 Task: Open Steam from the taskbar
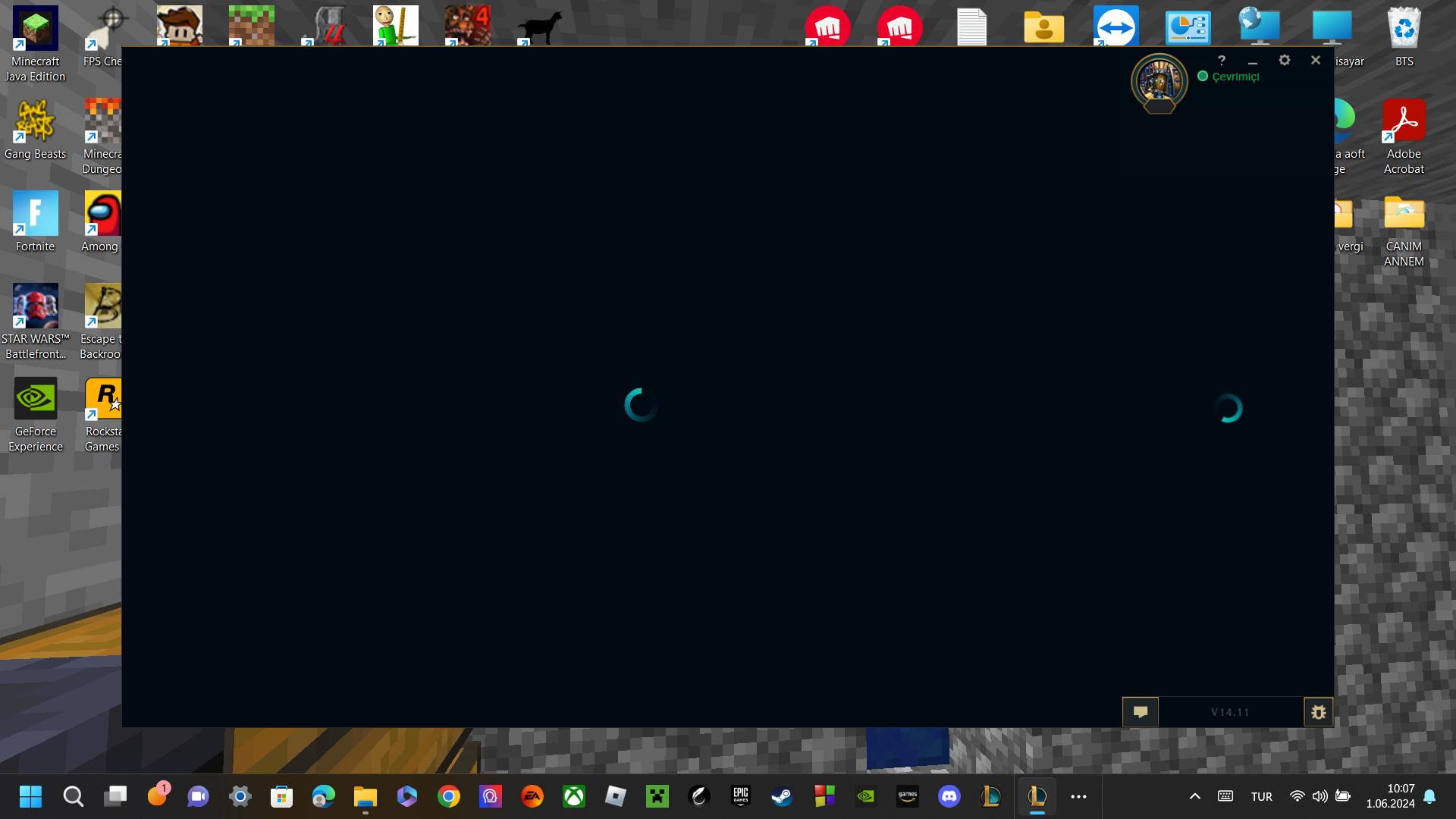tap(782, 796)
